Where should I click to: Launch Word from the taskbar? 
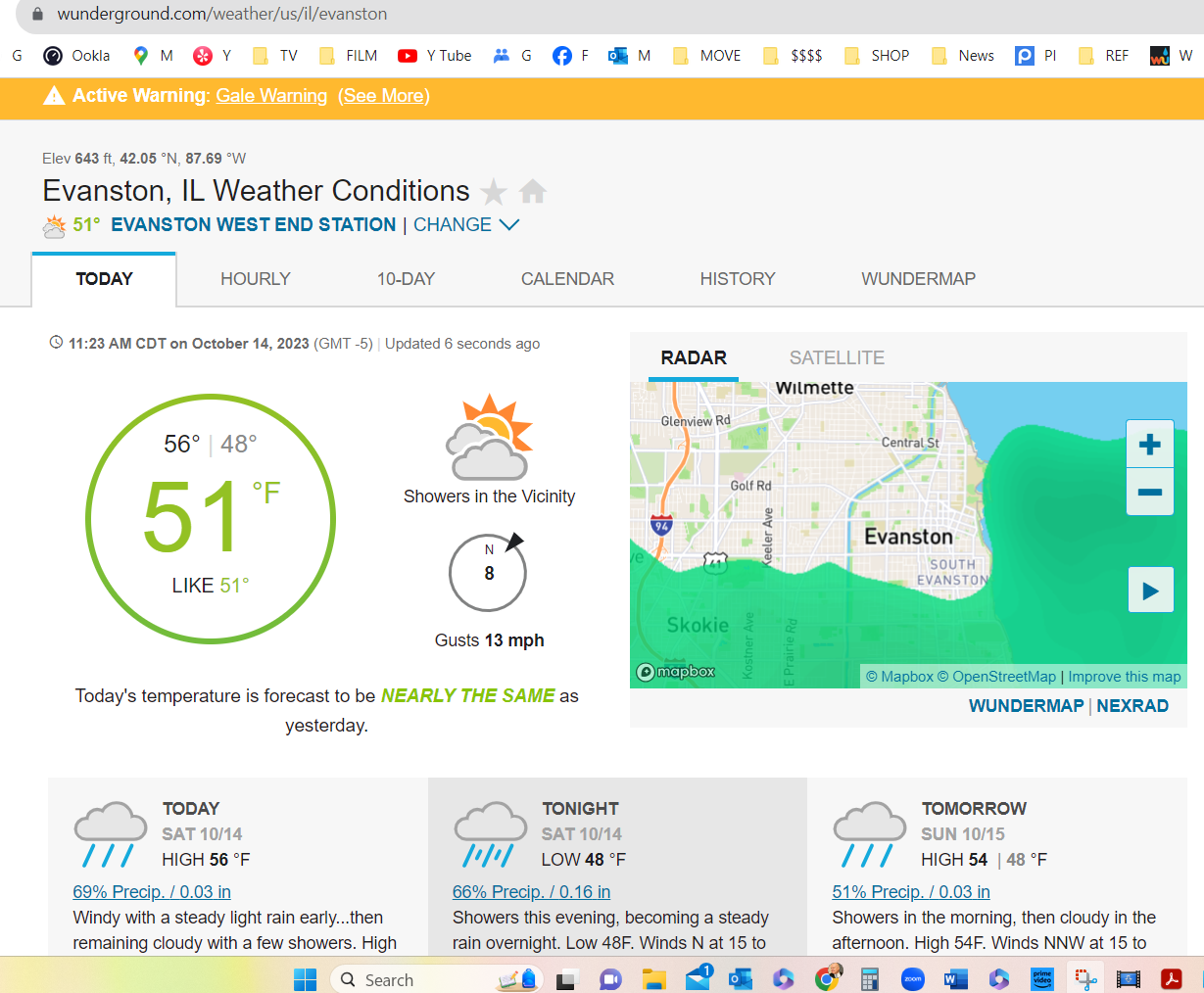pyautogui.click(x=955, y=978)
